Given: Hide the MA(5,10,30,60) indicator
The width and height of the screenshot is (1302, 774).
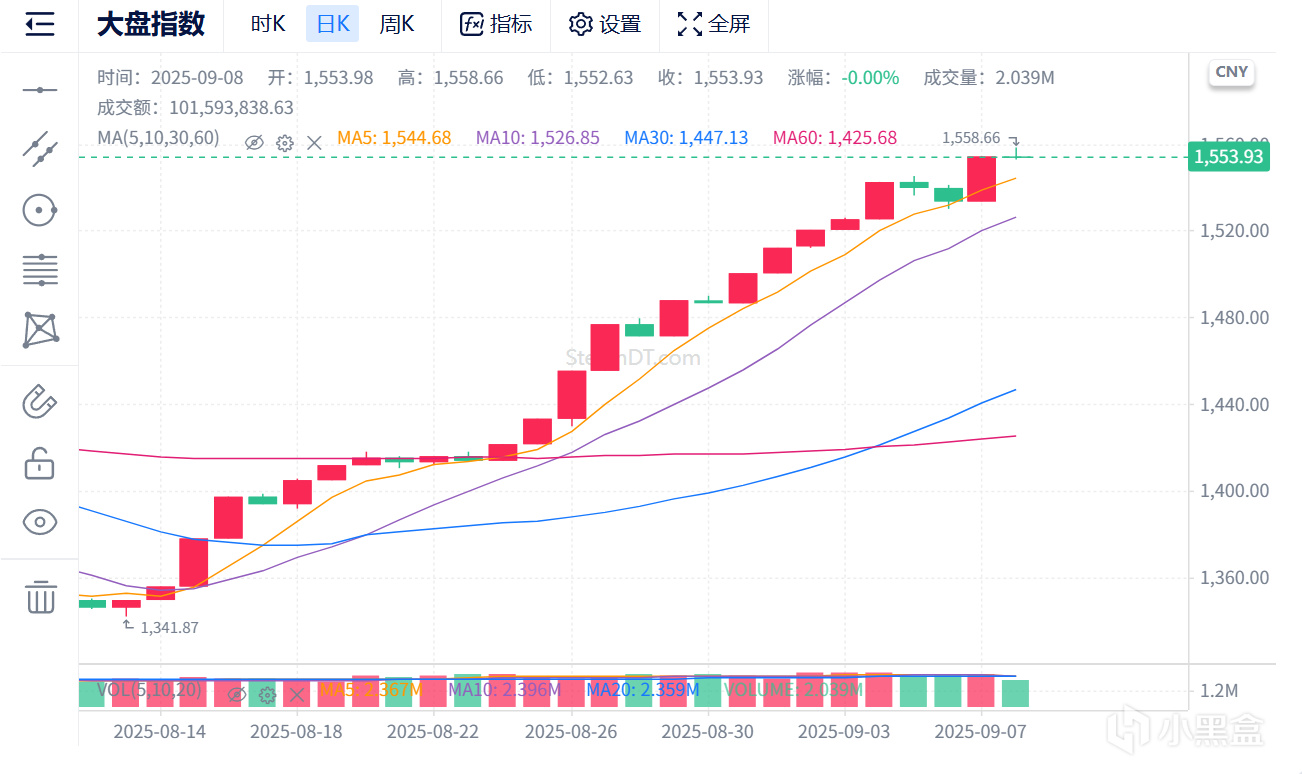Looking at the screenshot, I should 254,143.
